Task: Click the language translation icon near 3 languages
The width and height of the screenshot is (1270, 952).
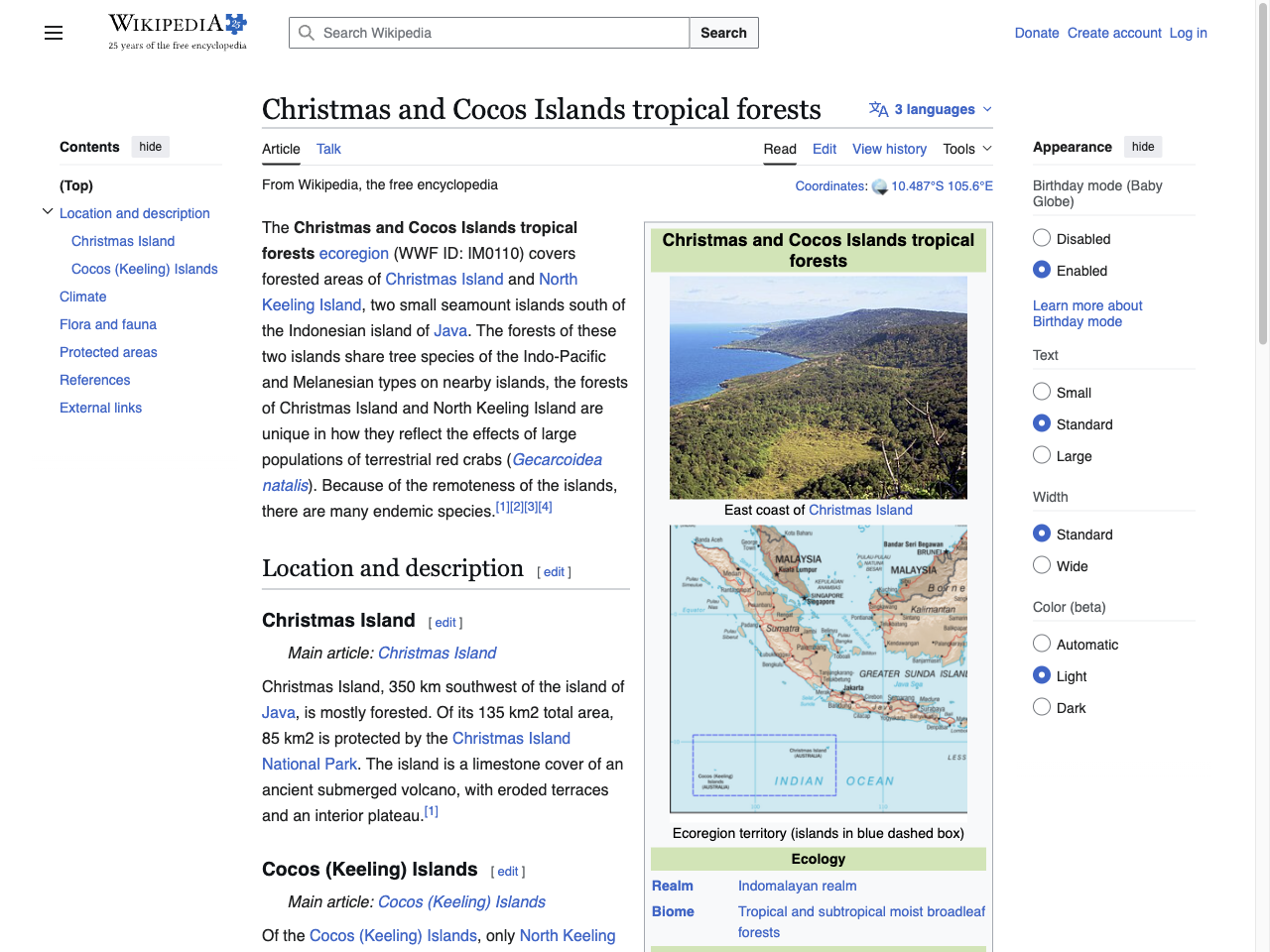Action: [x=877, y=109]
